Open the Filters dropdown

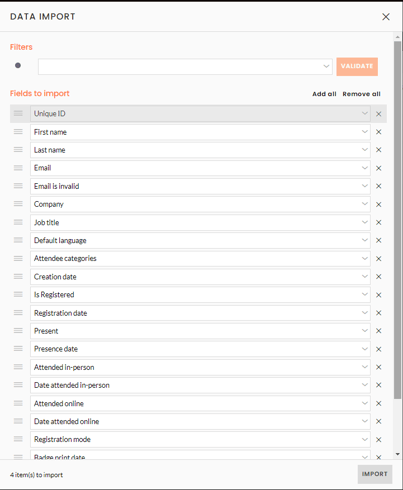click(185, 66)
